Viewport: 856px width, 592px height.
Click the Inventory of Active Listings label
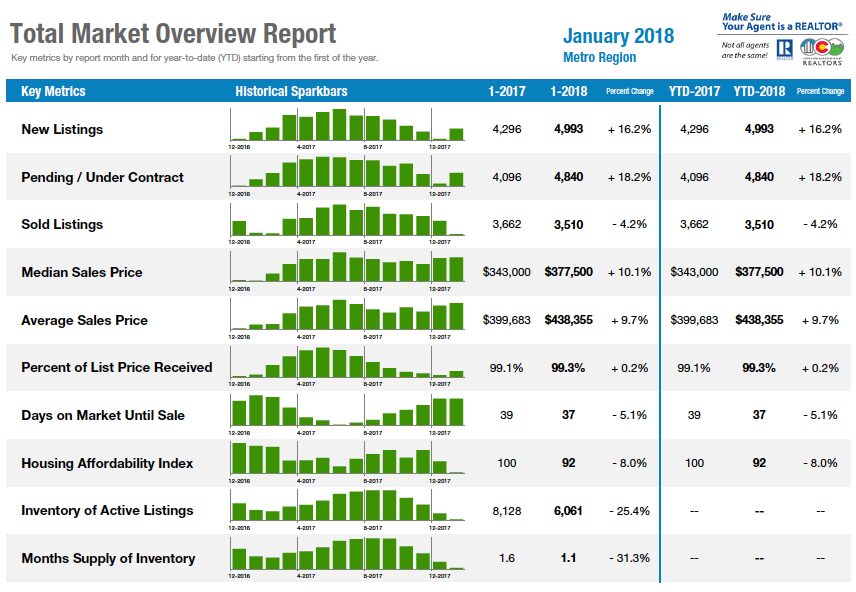point(107,510)
